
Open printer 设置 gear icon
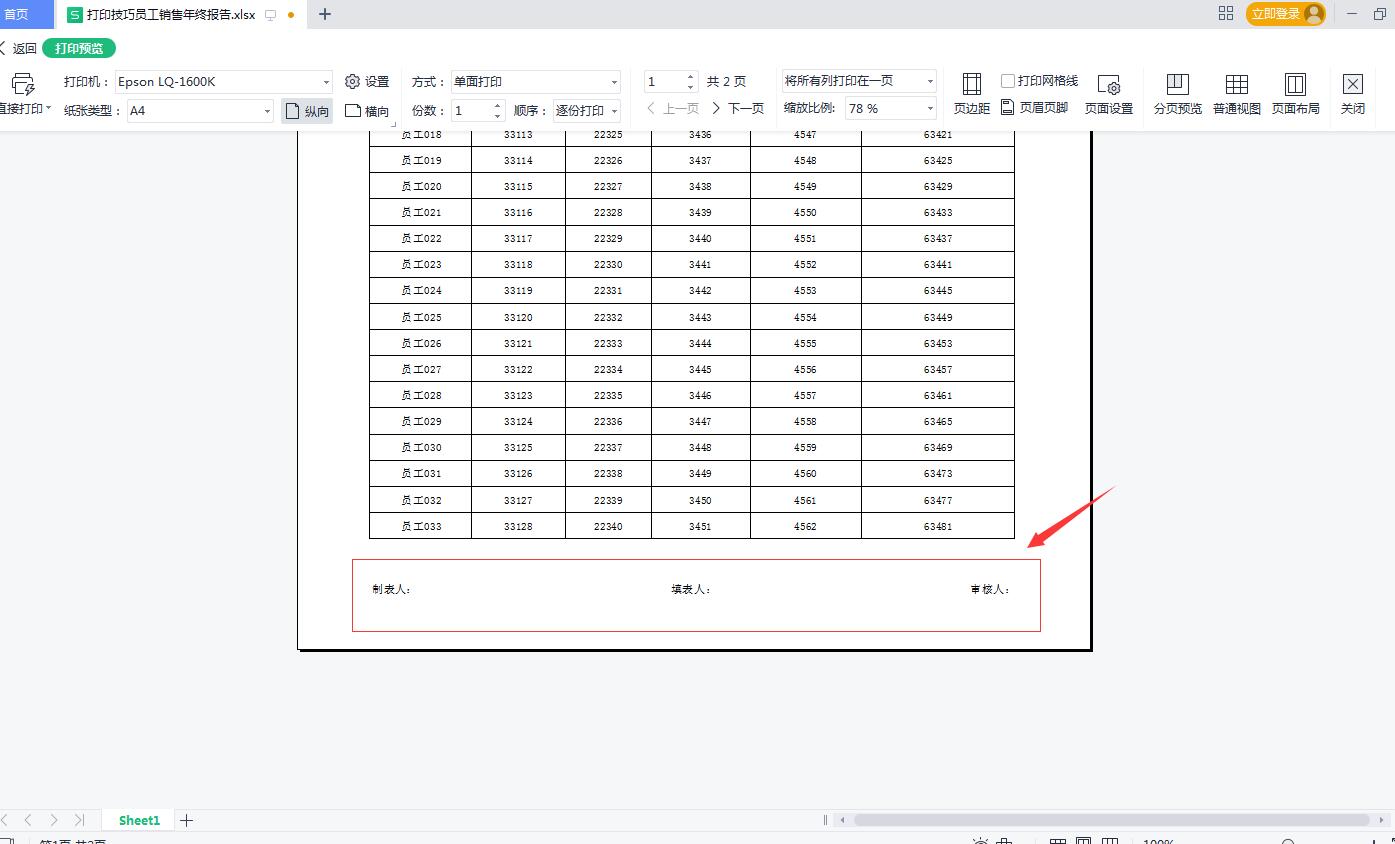click(352, 82)
